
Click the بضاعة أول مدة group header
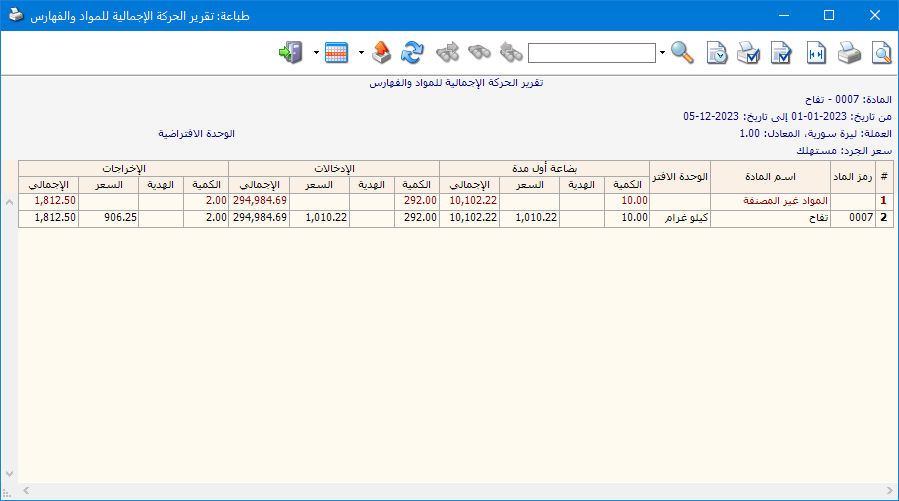[x=544, y=169]
